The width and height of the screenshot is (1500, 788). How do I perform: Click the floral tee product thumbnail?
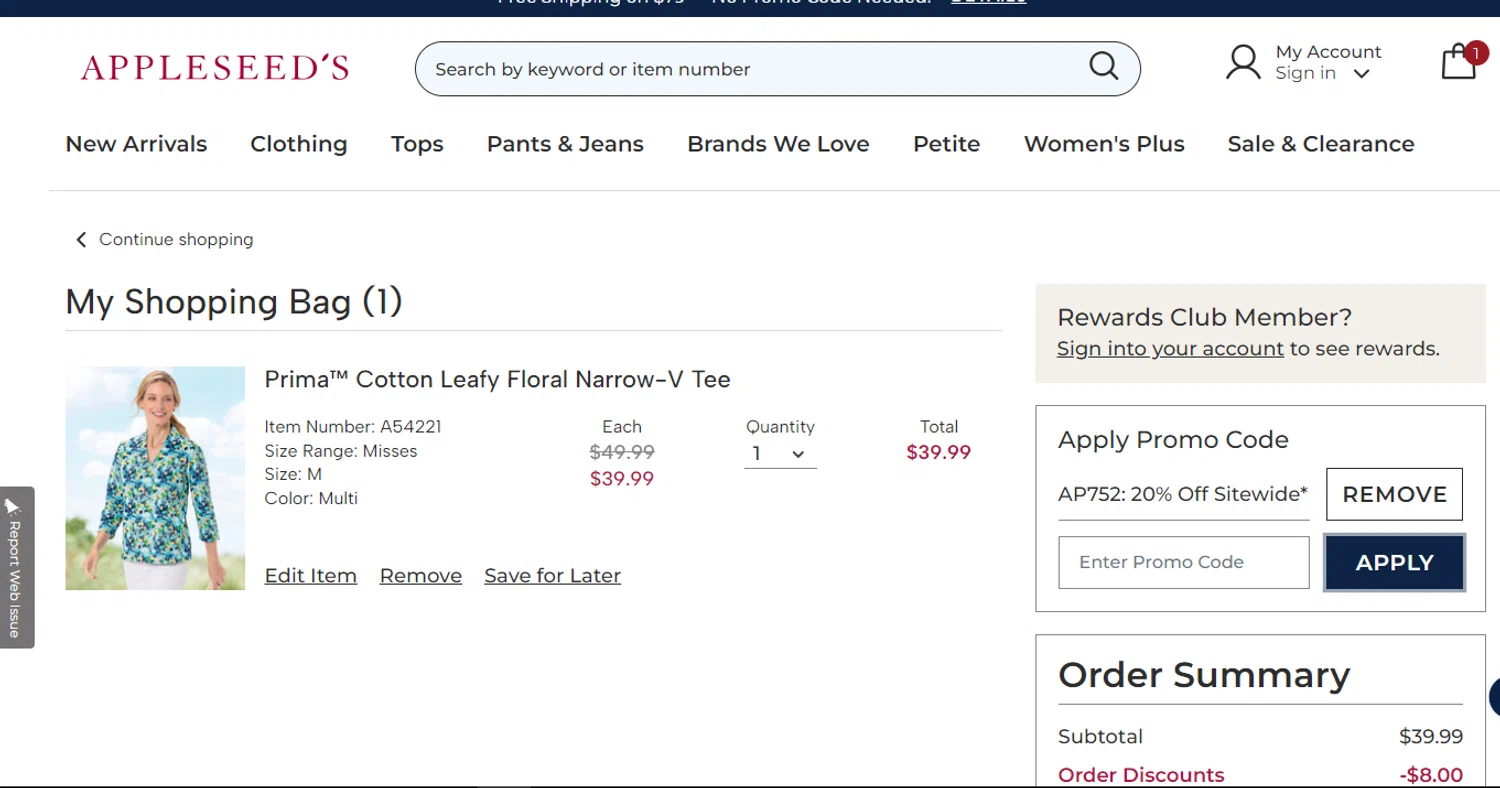pos(155,478)
